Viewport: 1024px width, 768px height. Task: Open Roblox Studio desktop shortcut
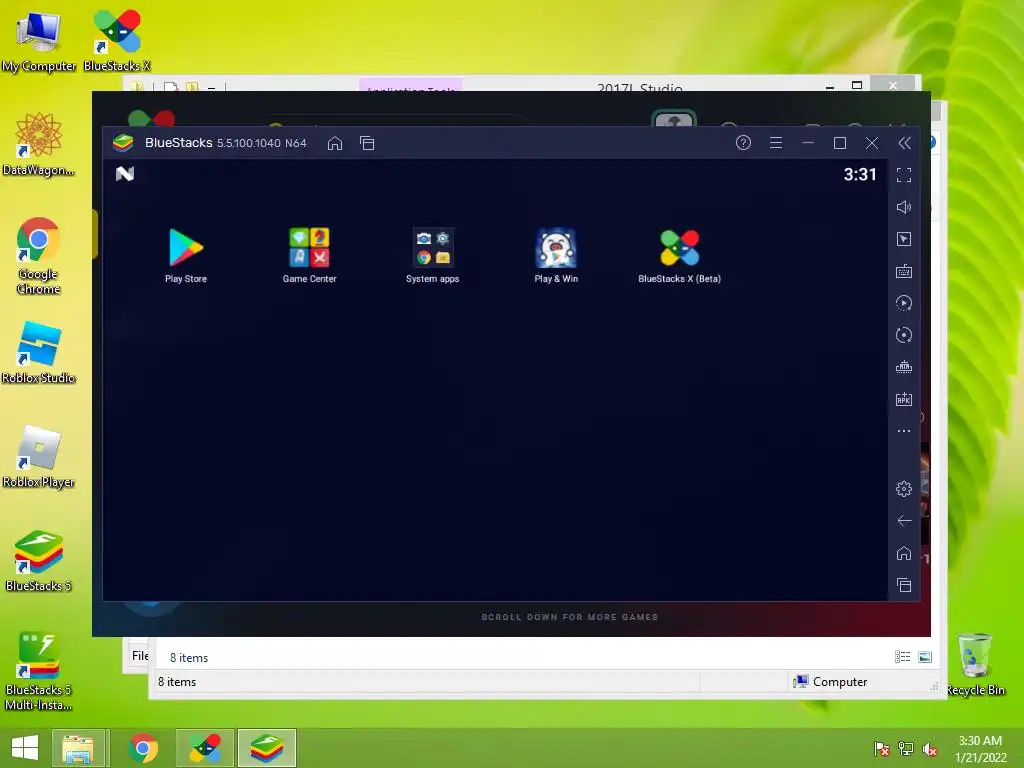(x=39, y=353)
